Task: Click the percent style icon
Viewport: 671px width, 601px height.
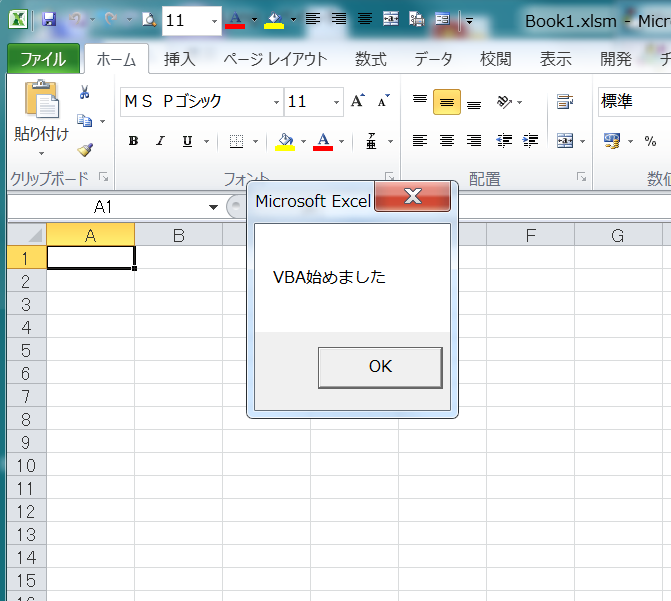Action: click(650, 141)
